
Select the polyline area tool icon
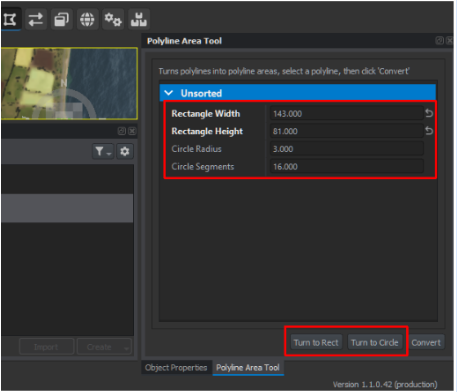pos(10,19)
